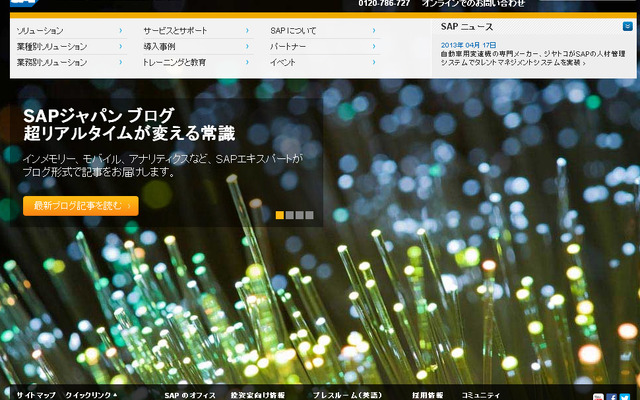Viewport: 640px width, 400px height.
Task: Click the SAPジャパン ブログ banner headline
Action: 129,124
